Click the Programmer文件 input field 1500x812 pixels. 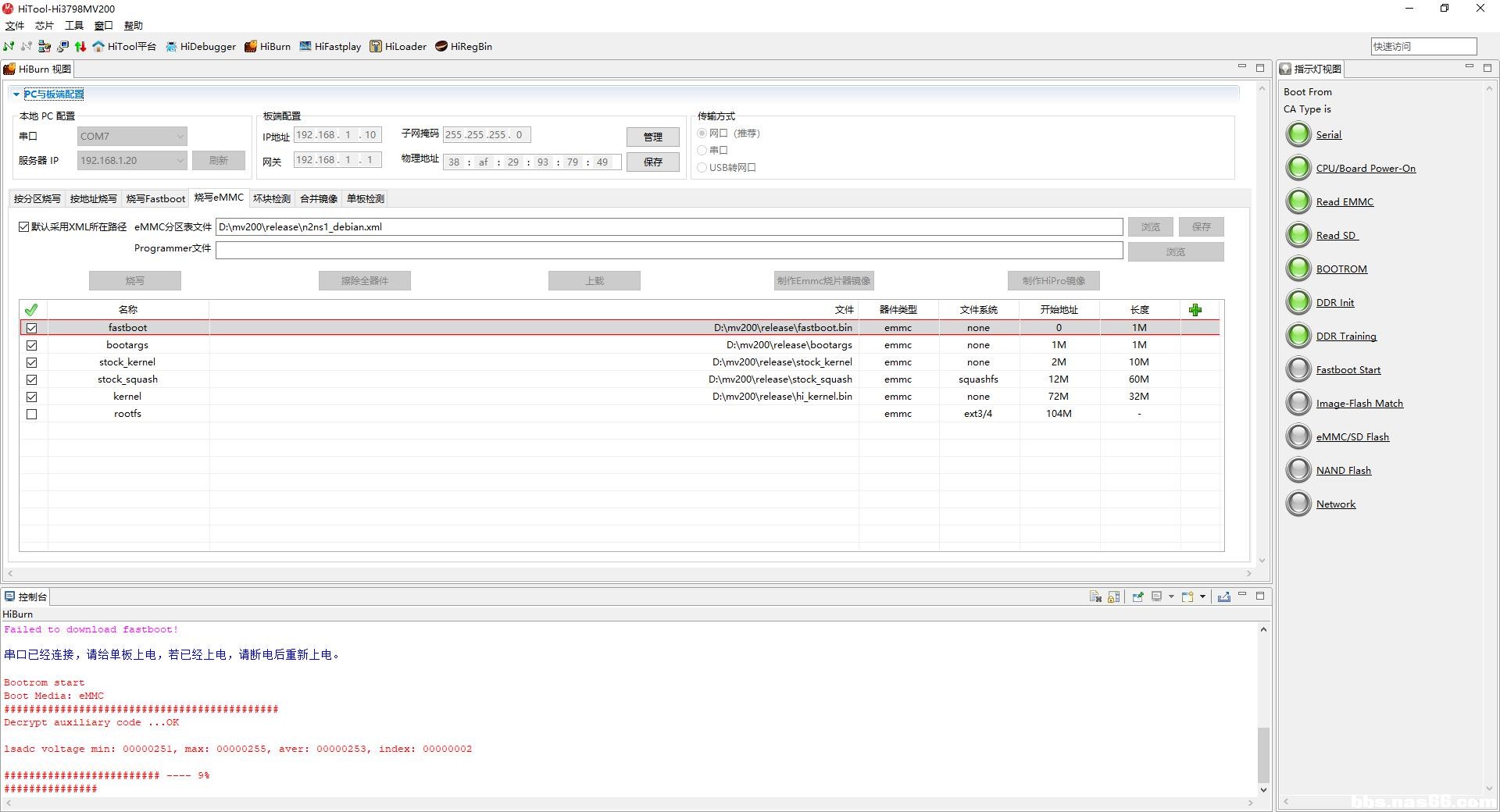tap(669, 250)
